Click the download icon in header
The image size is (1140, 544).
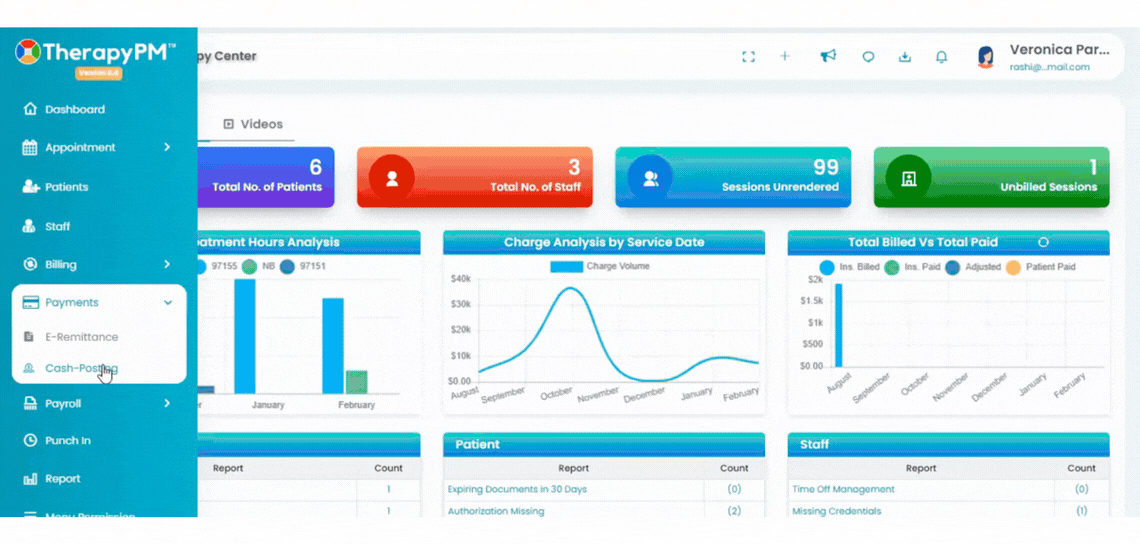click(x=904, y=57)
